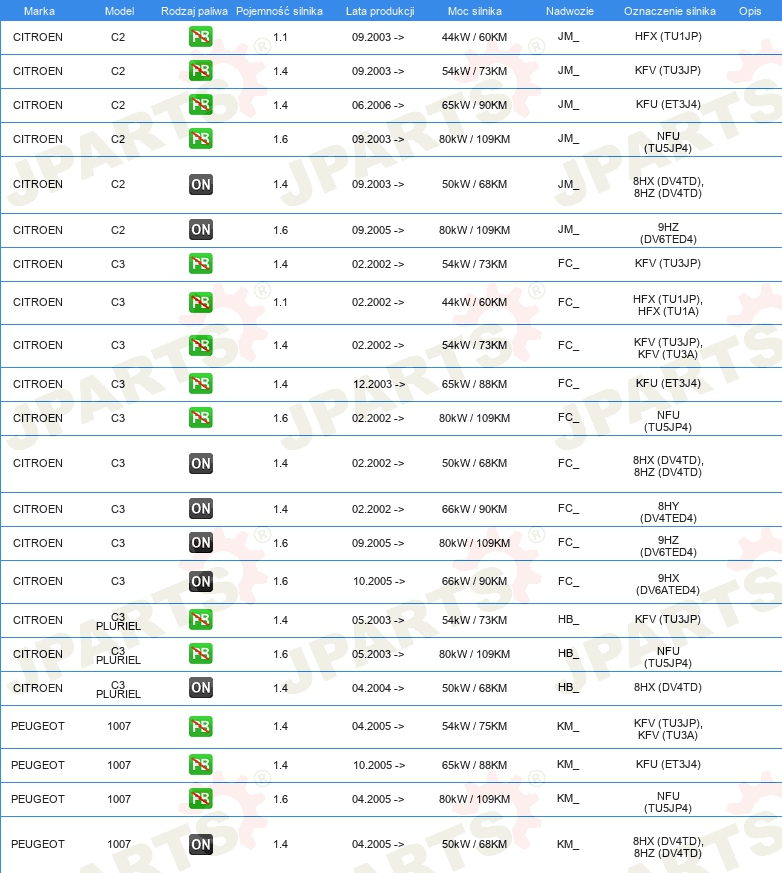Click petrol icon for C3 Pluriel 1.6
This screenshot has height=873, width=782.
(200, 654)
